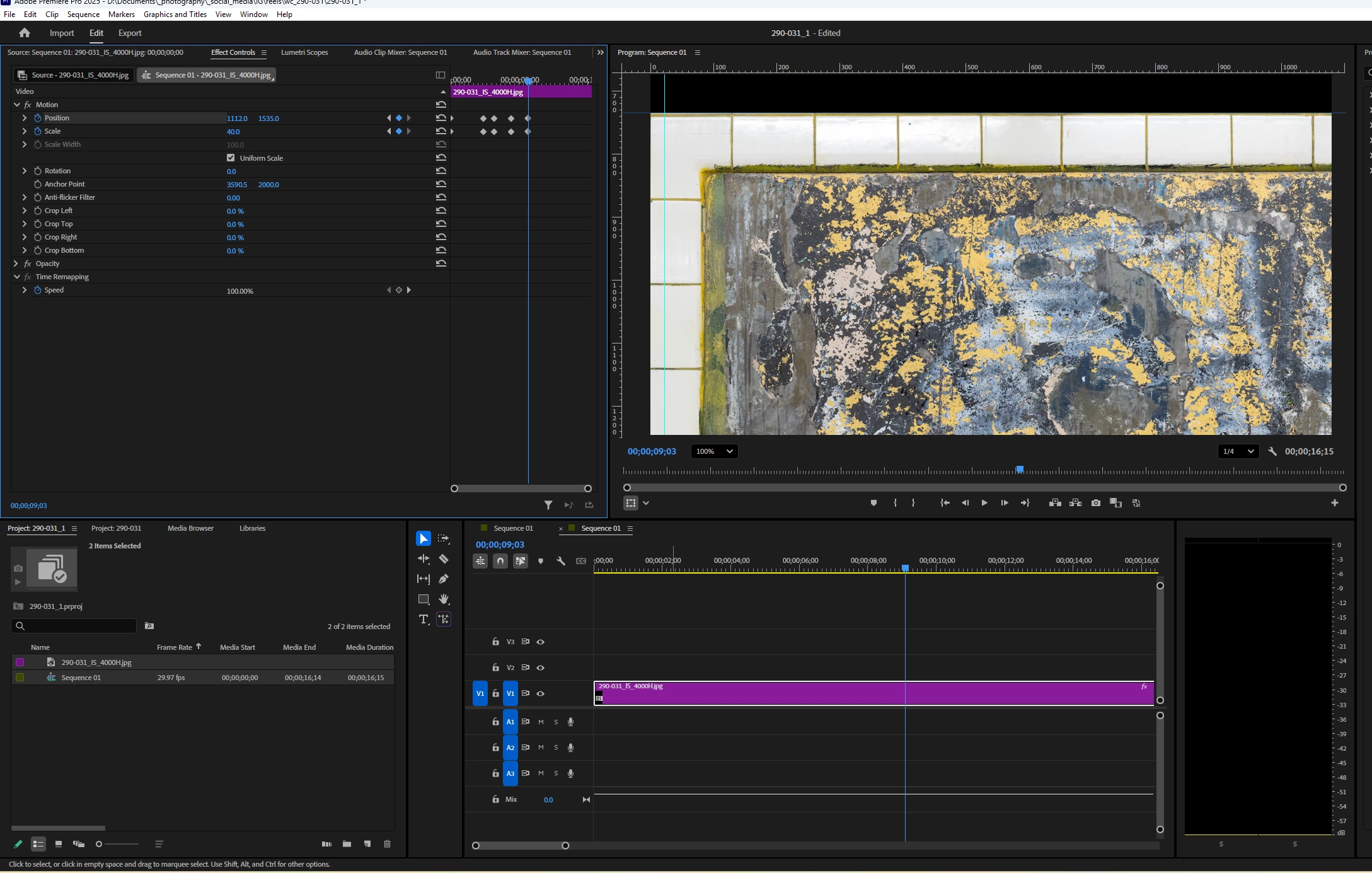Image resolution: width=1372 pixels, height=873 pixels.
Task: Open the 1/4 playback resolution dropdown
Action: [x=1238, y=451]
